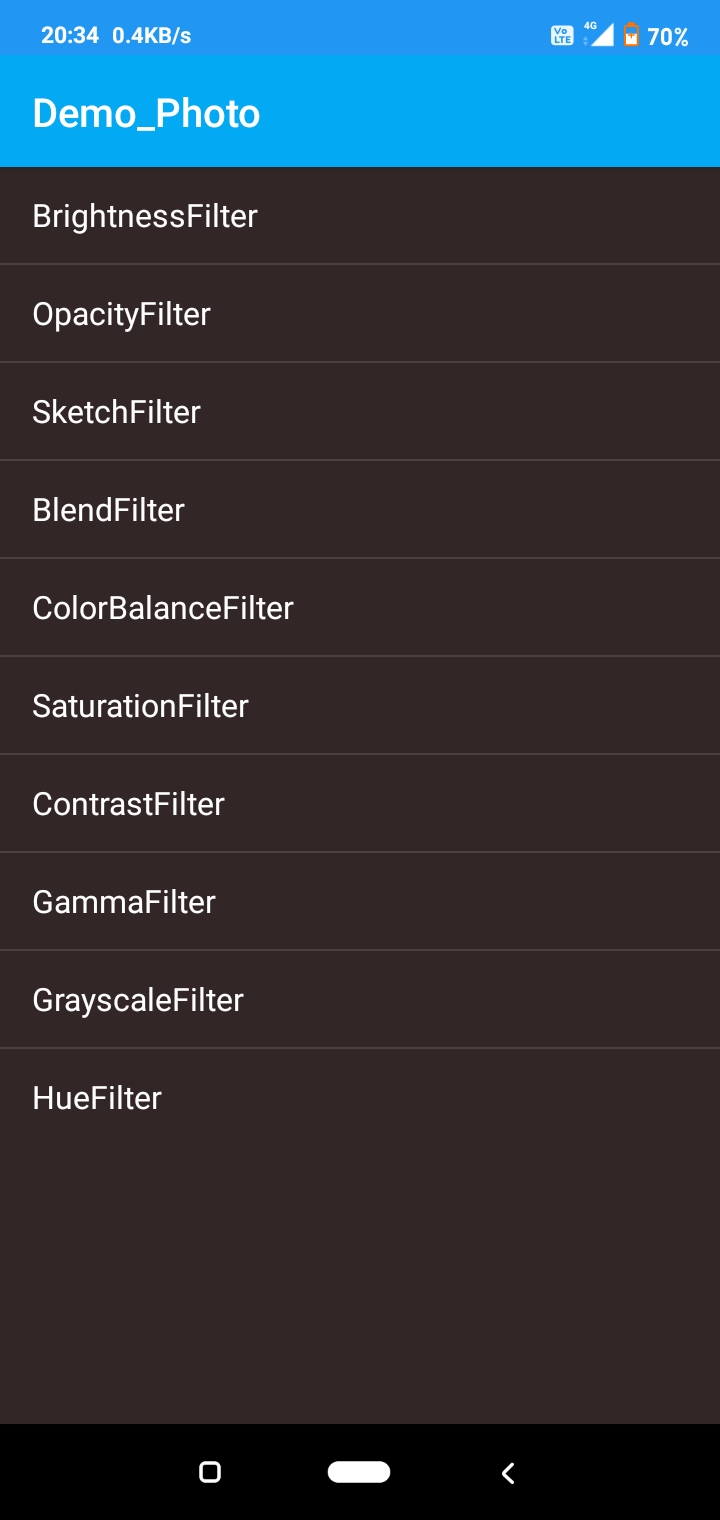Click the 70% battery percentage text
The width and height of the screenshot is (720, 1520).
[x=668, y=37]
